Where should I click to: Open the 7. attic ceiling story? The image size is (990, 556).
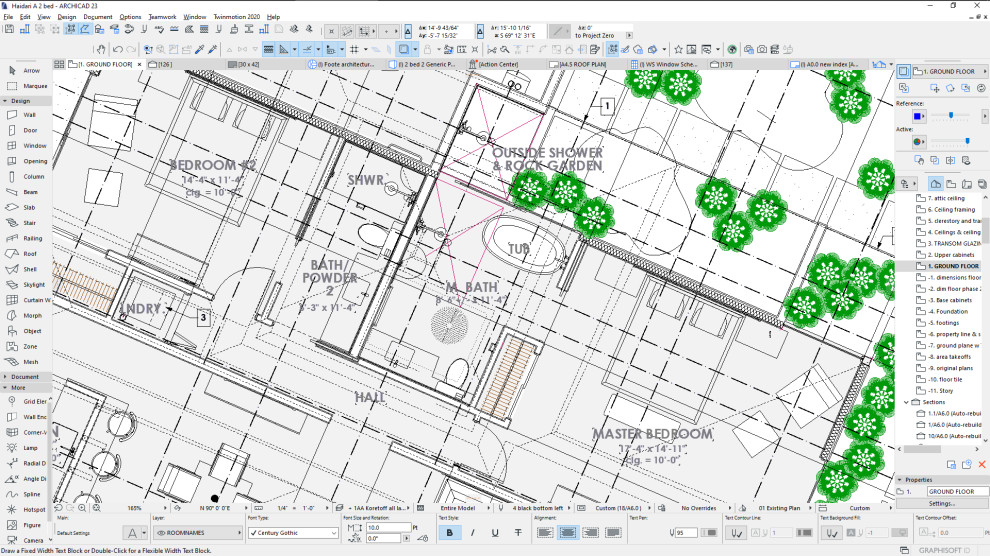tap(946, 198)
